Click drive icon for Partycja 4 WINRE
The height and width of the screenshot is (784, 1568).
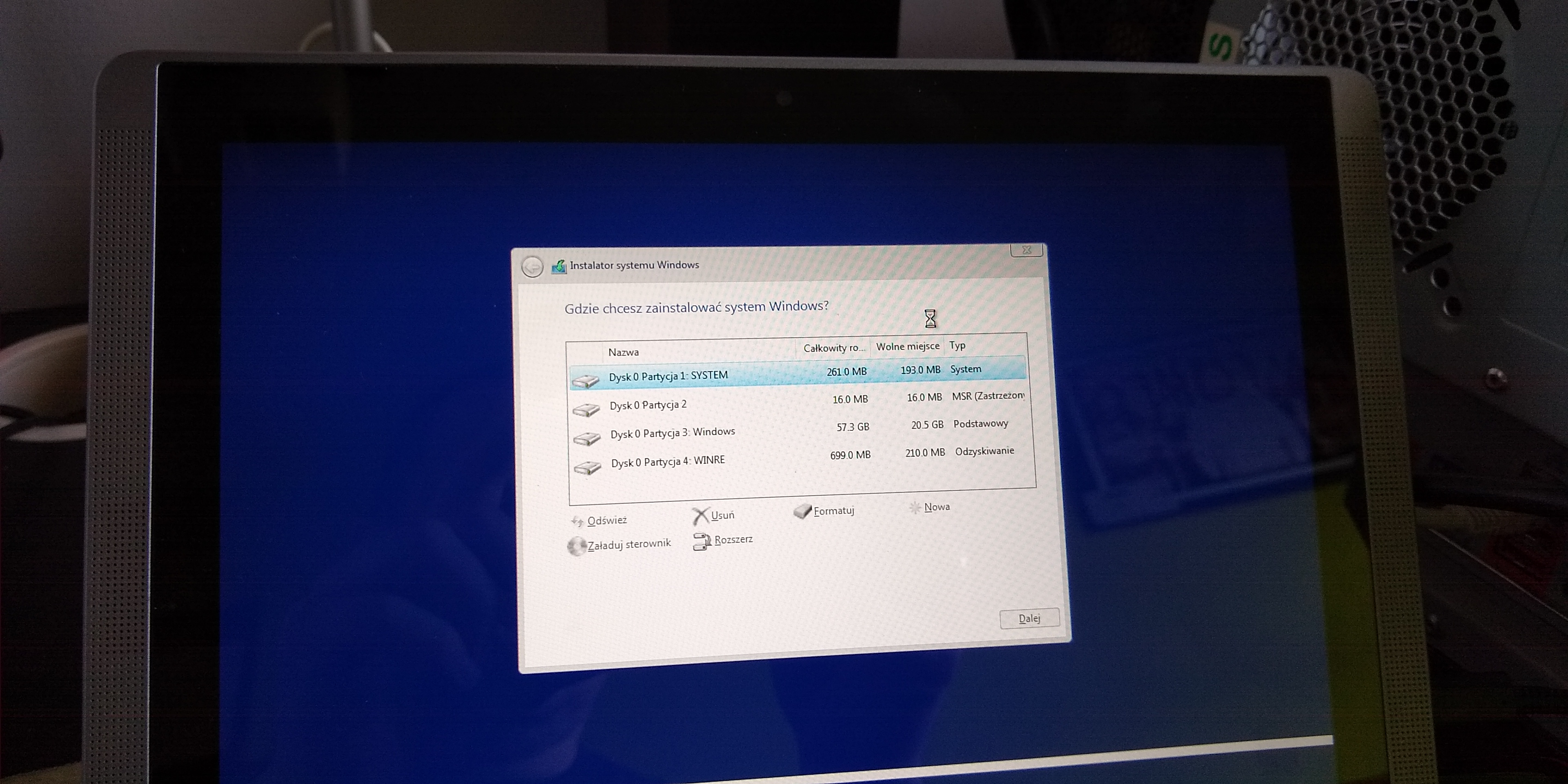588,468
